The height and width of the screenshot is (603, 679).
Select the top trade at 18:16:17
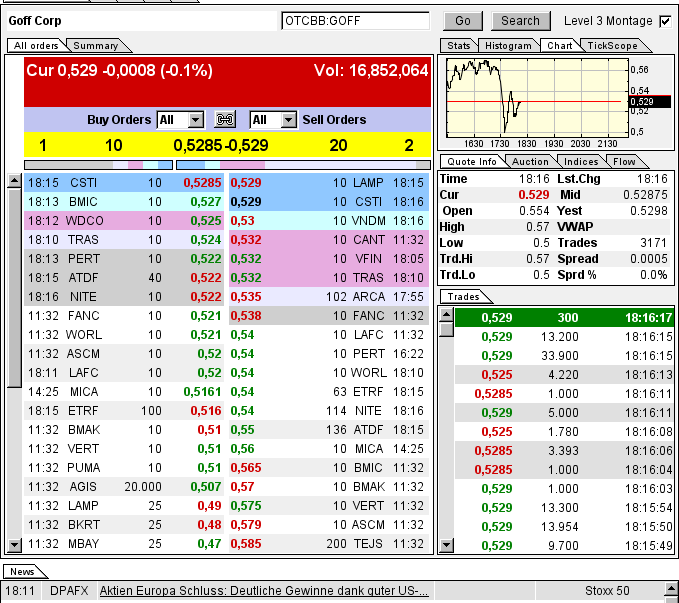point(564,318)
